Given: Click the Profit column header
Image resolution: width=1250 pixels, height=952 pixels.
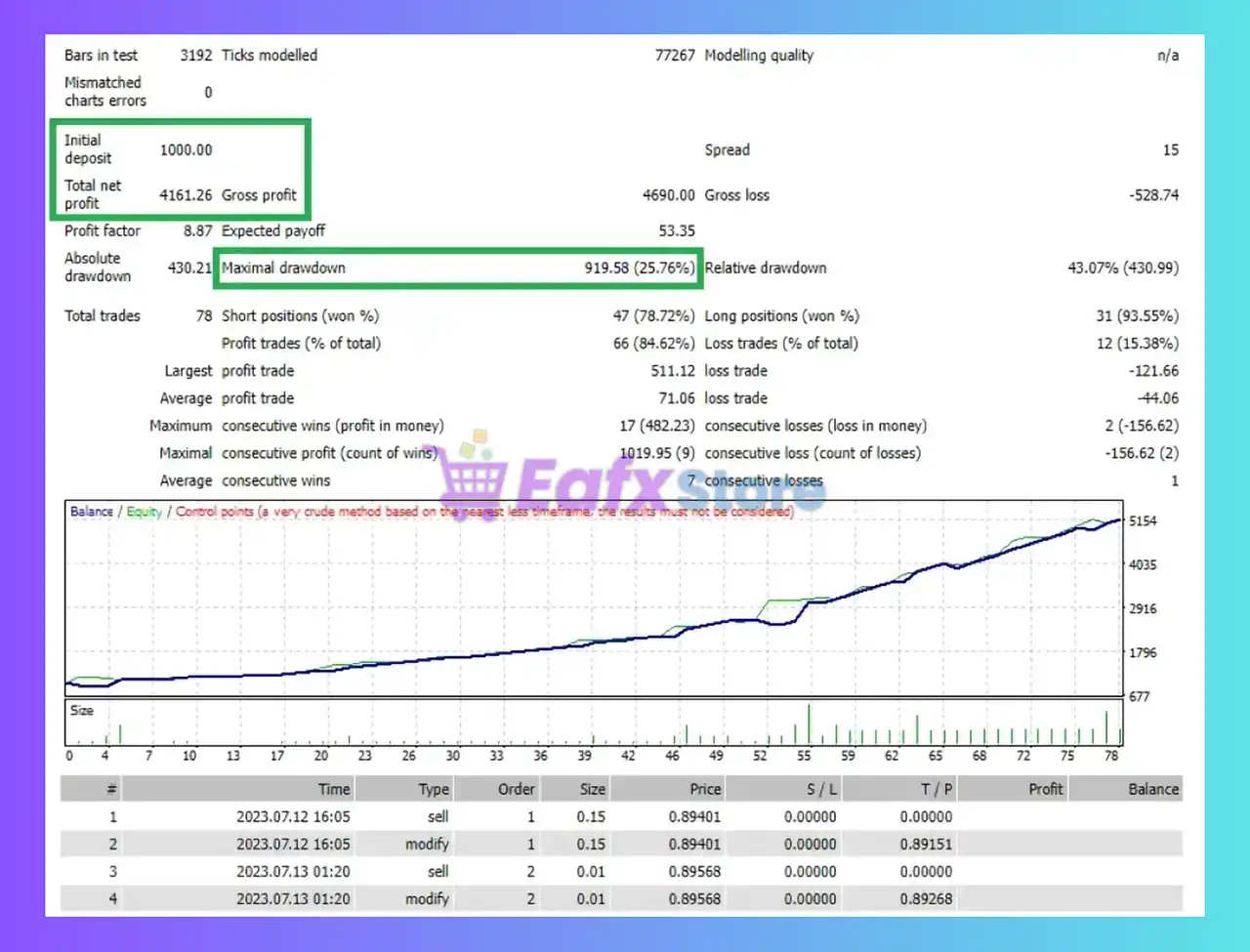Looking at the screenshot, I should click(1045, 789).
